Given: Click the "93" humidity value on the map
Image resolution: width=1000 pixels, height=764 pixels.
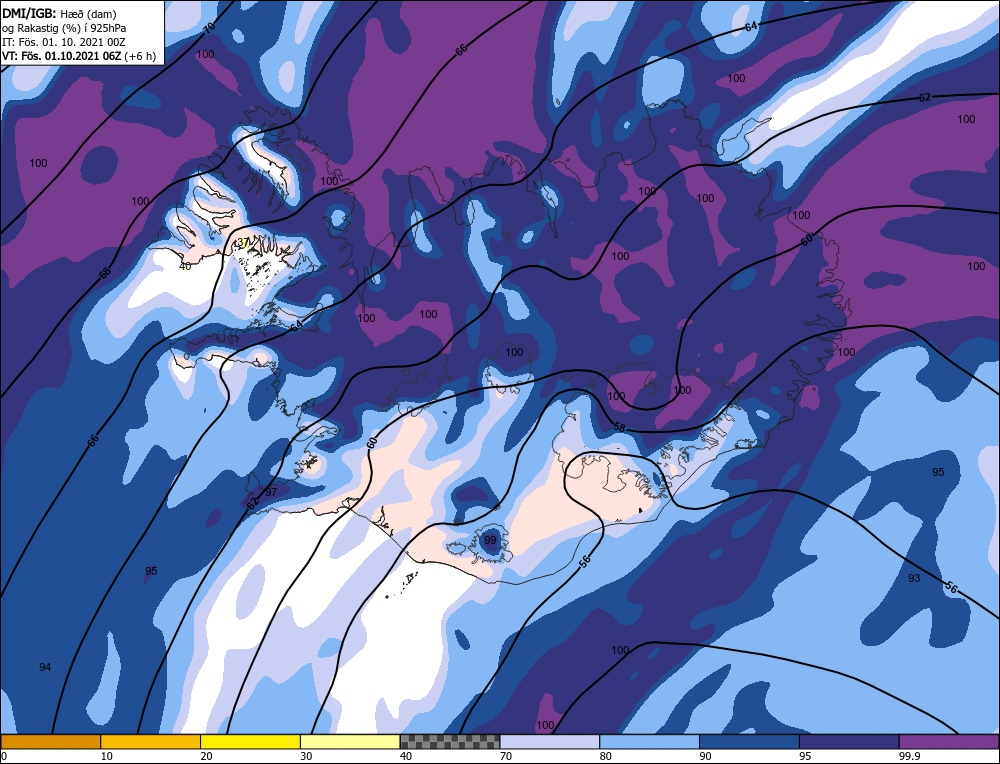Looking at the screenshot, I should click(x=914, y=578).
